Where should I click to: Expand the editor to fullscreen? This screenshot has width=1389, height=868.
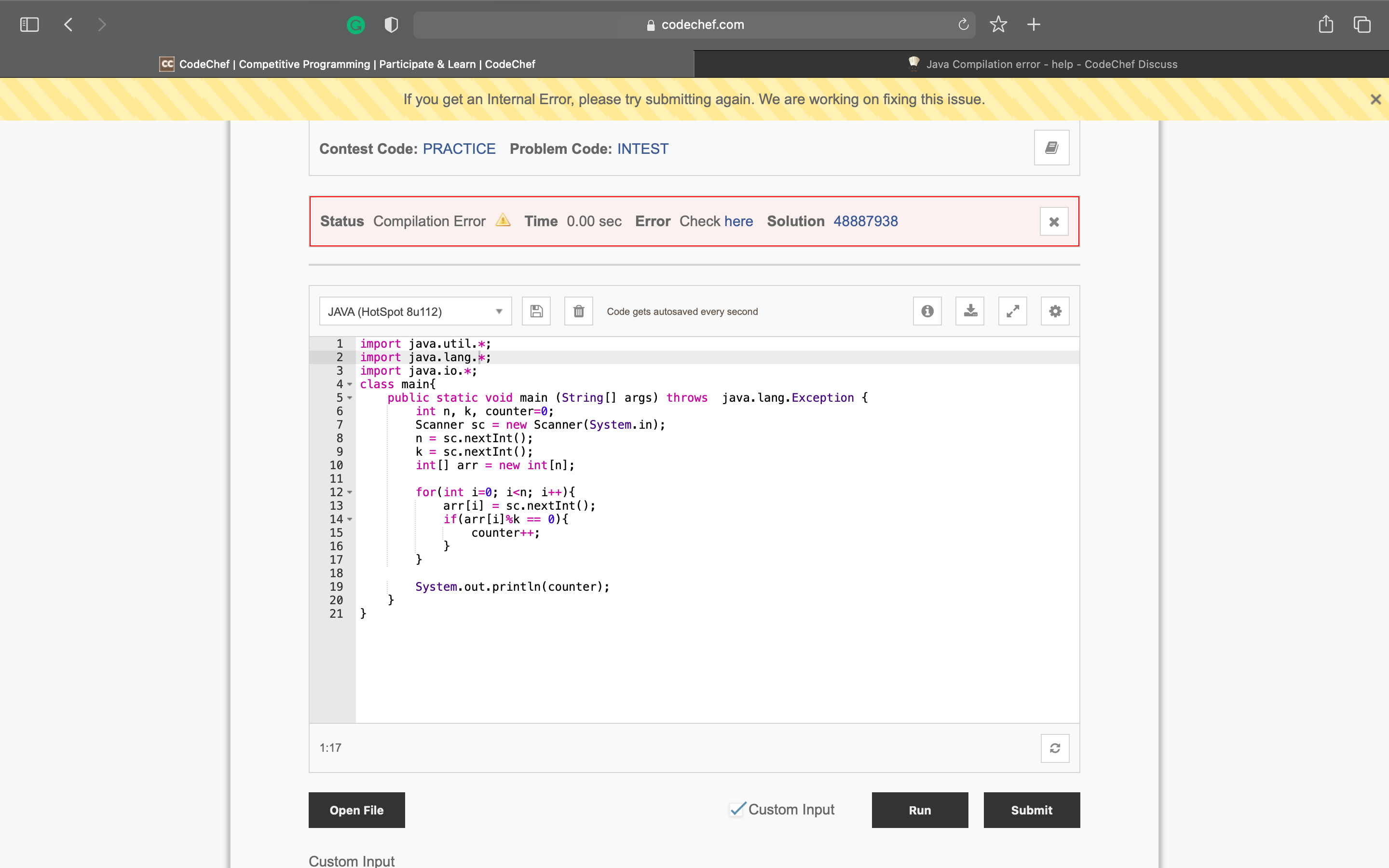coord(1012,311)
